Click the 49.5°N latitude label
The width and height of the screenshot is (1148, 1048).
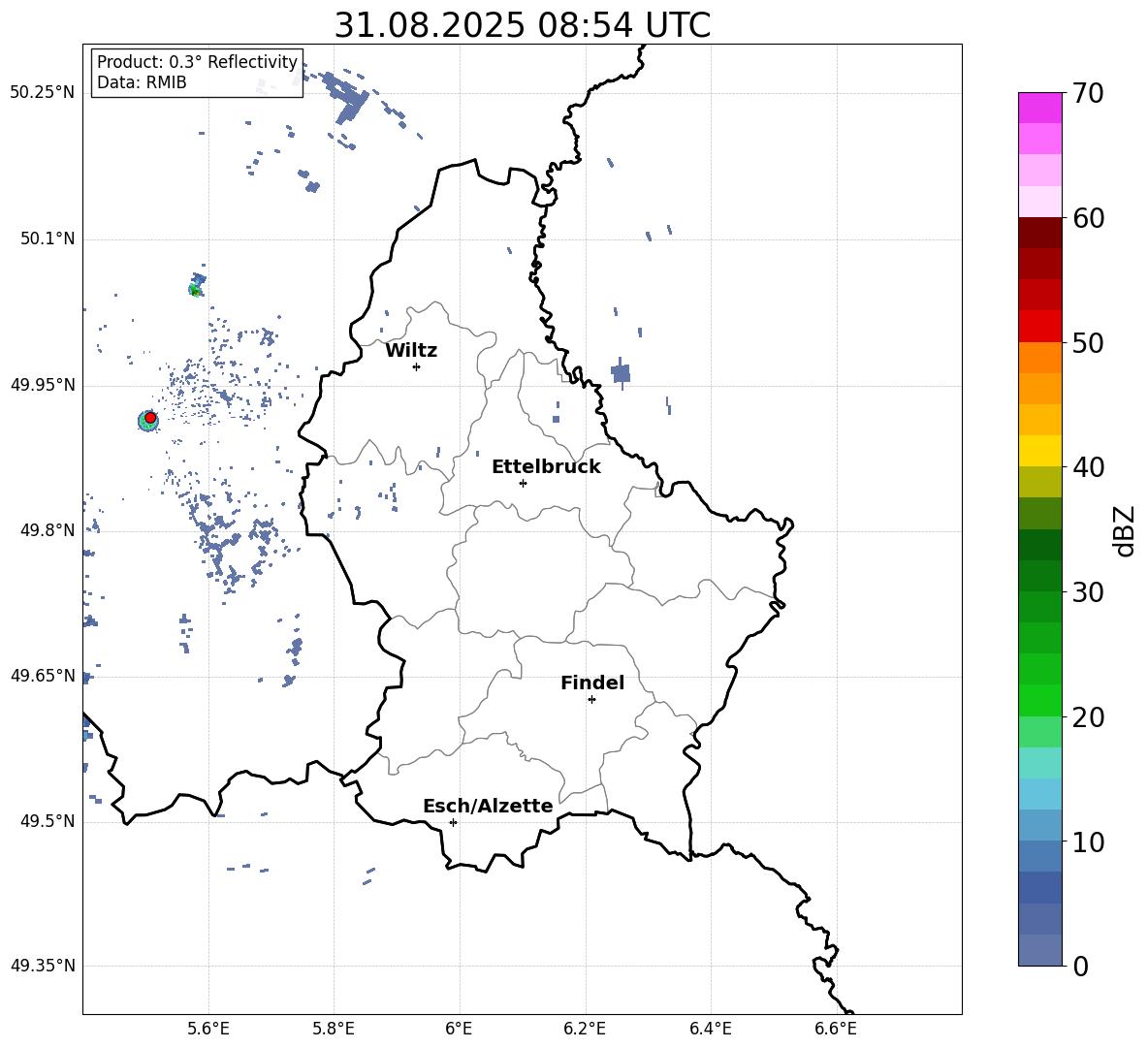[x=48, y=821]
